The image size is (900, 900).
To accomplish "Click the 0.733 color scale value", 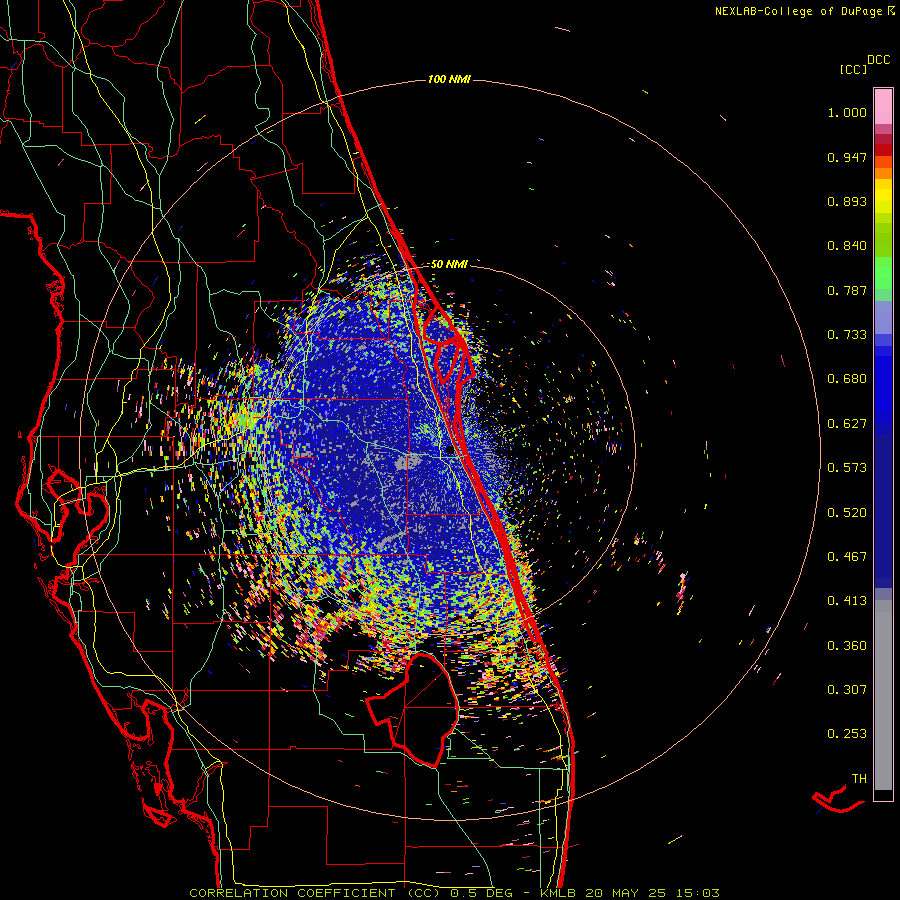I will click(x=847, y=335).
